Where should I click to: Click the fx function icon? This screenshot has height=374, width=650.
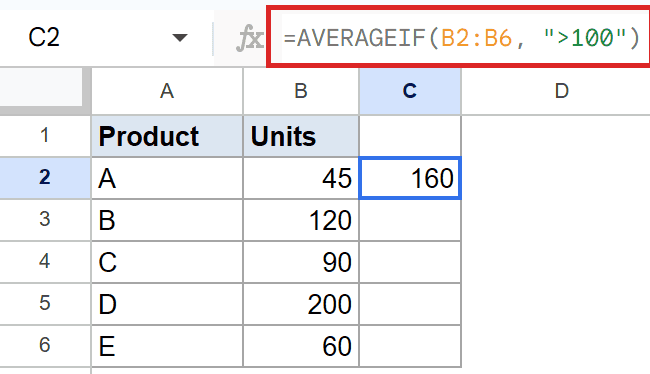[x=250, y=38]
